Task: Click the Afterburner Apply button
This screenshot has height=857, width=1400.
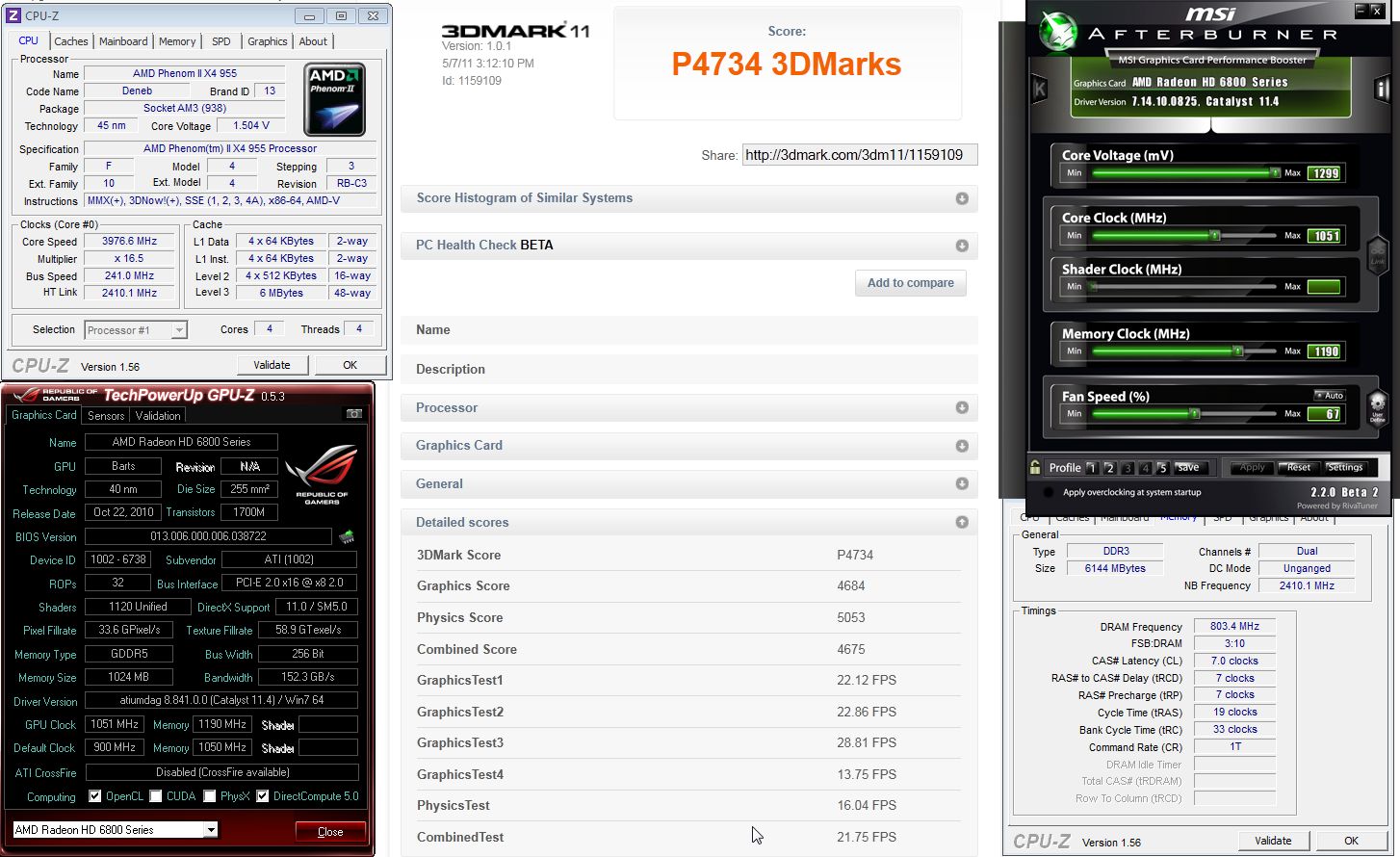Action: click(x=1253, y=468)
